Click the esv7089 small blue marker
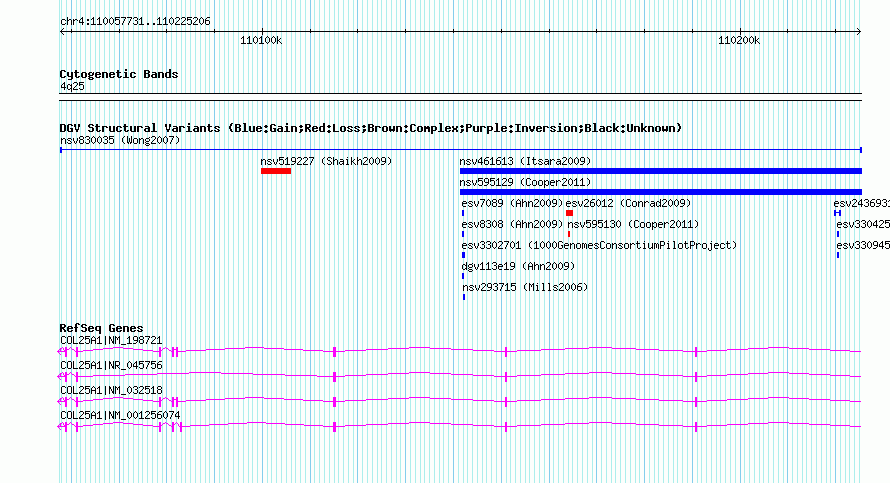The image size is (890, 483). click(x=463, y=213)
